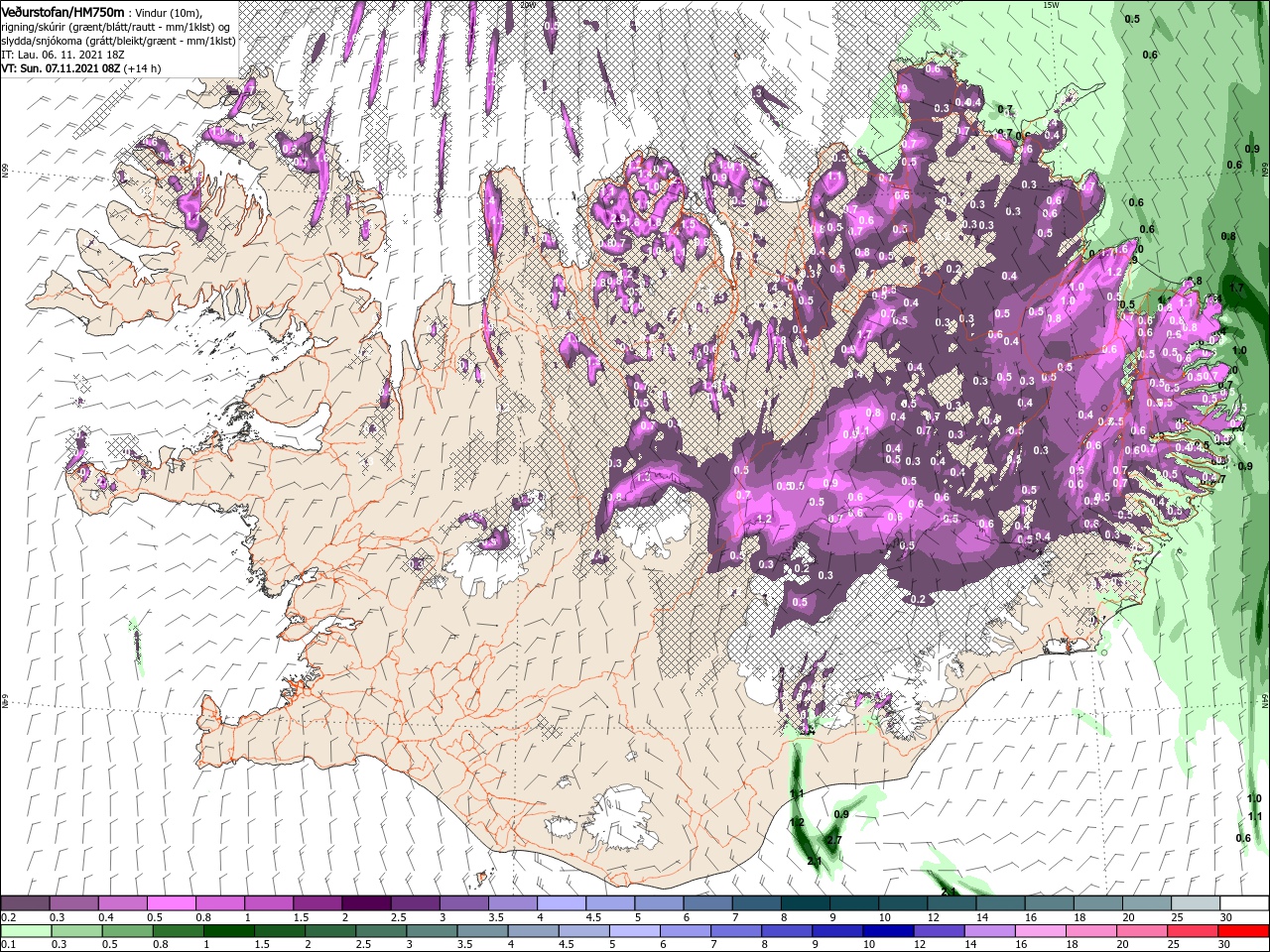Pick the dark green 1 swatch in rain scale
Viewport: 1270px width, 952px height.
coord(228,931)
